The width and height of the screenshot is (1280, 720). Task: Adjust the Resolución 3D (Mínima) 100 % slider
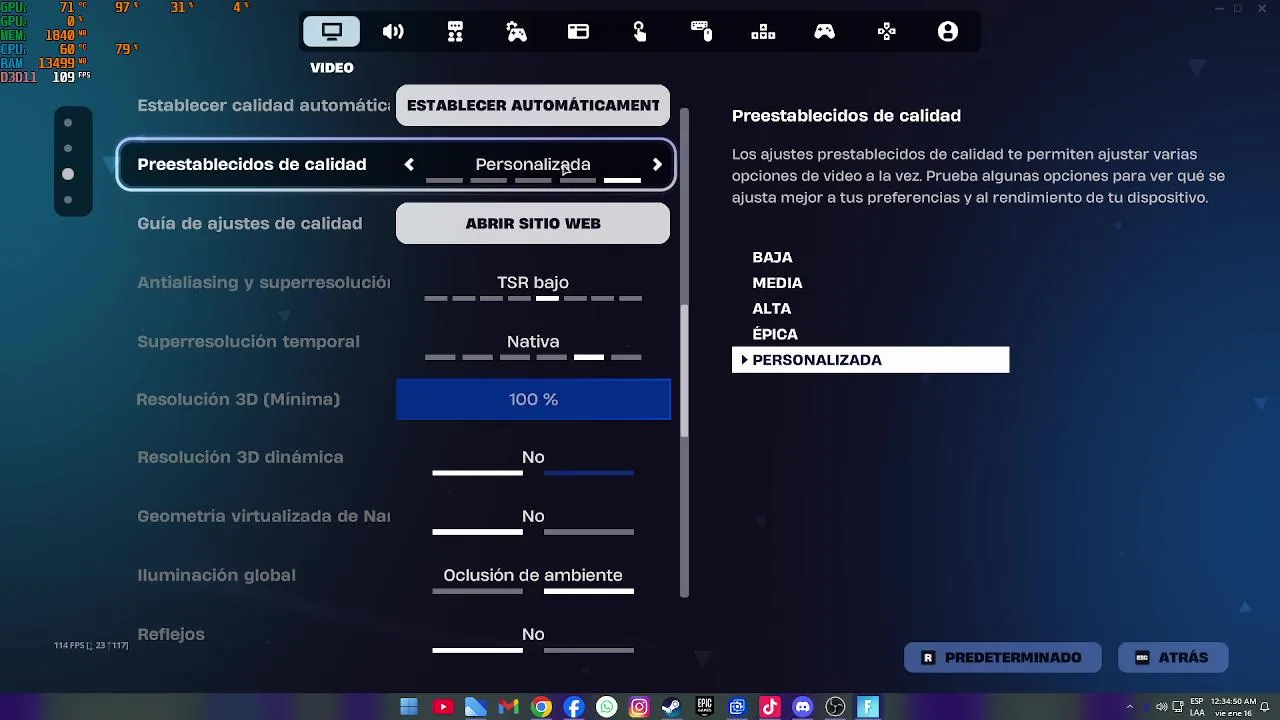pos(533,399)
